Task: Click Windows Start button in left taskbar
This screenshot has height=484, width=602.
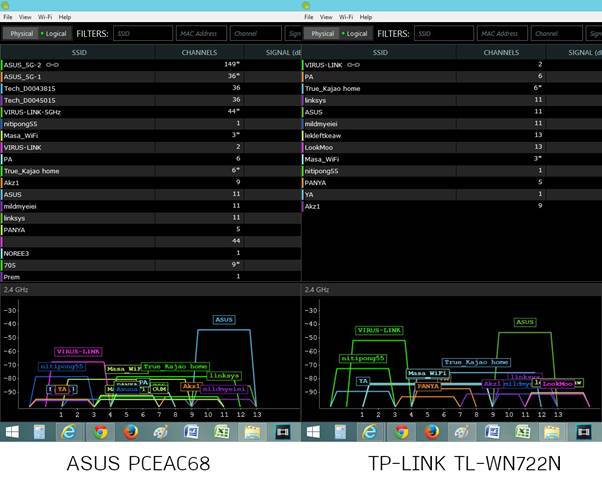Action: pyautogui.click(x=12, y=432)
